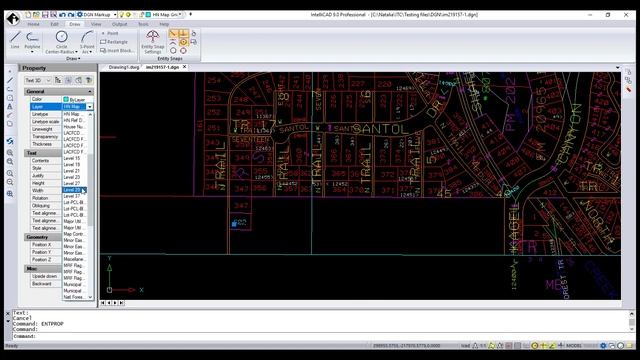Click the Undo arrow in quick access toolbar
This screenshot has width=640, height=360.
point(62,15)
